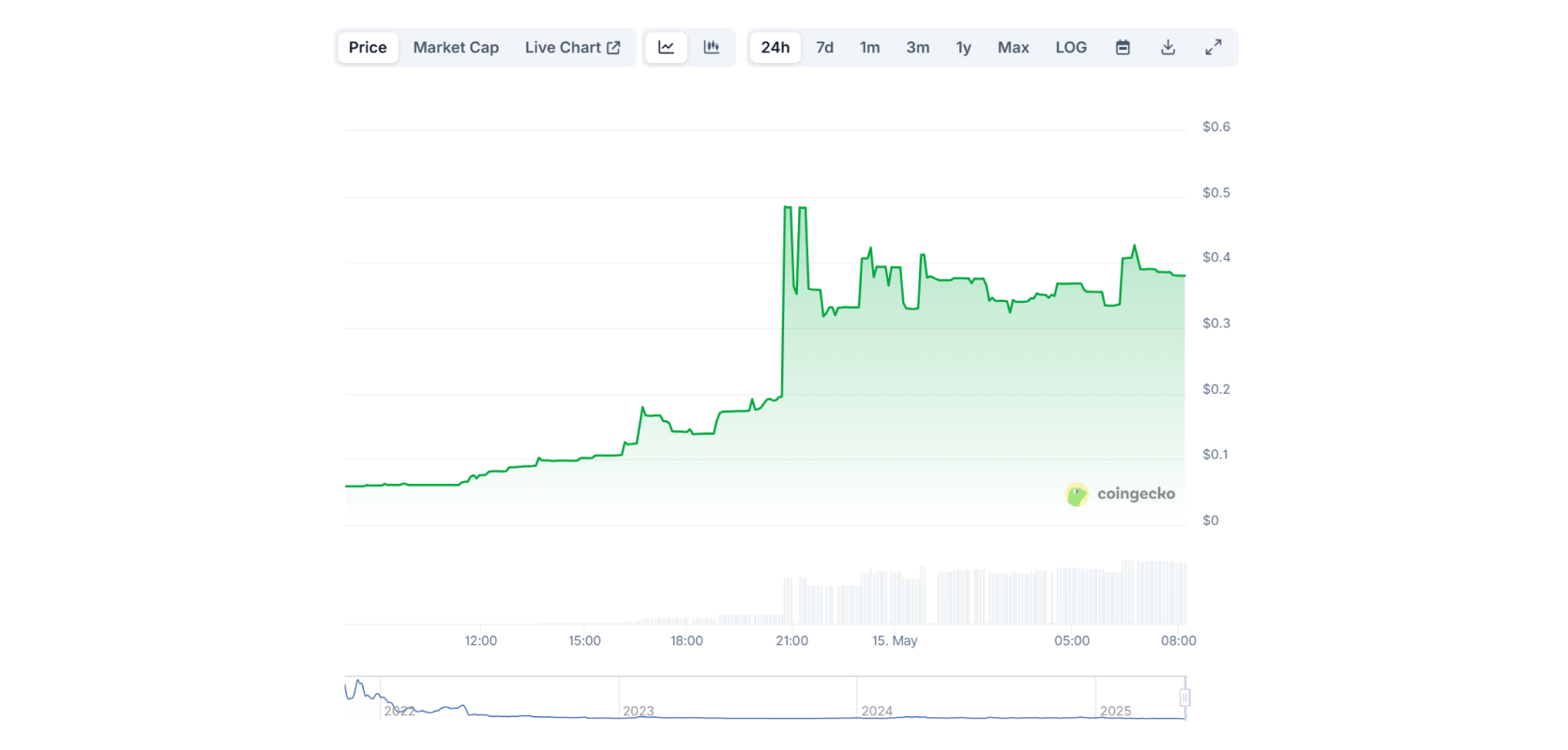The image size is (1568, 750).
Task: Select the Max time range
Action: 1014,48
